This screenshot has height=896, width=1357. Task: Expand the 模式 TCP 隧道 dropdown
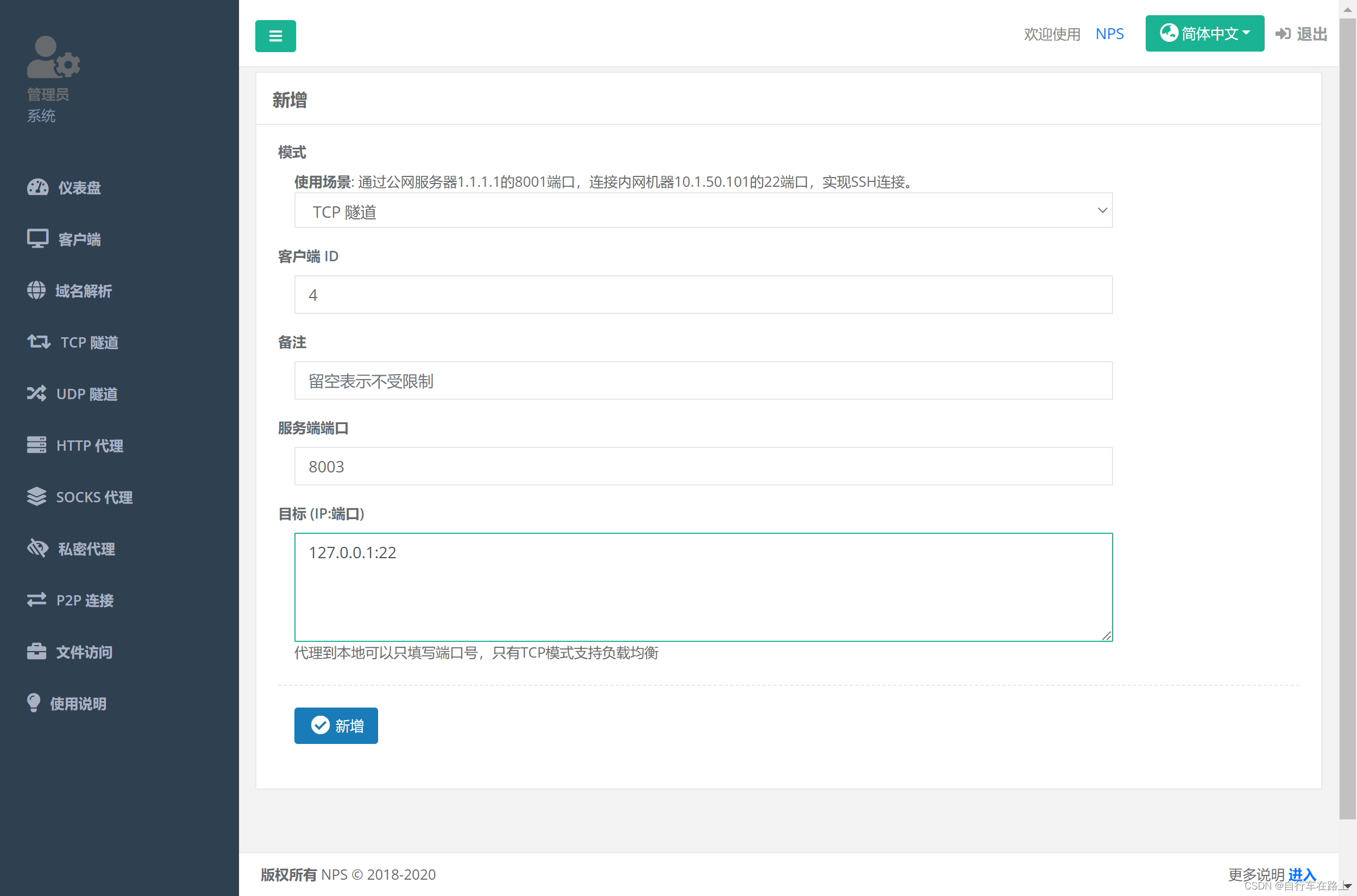703,210
